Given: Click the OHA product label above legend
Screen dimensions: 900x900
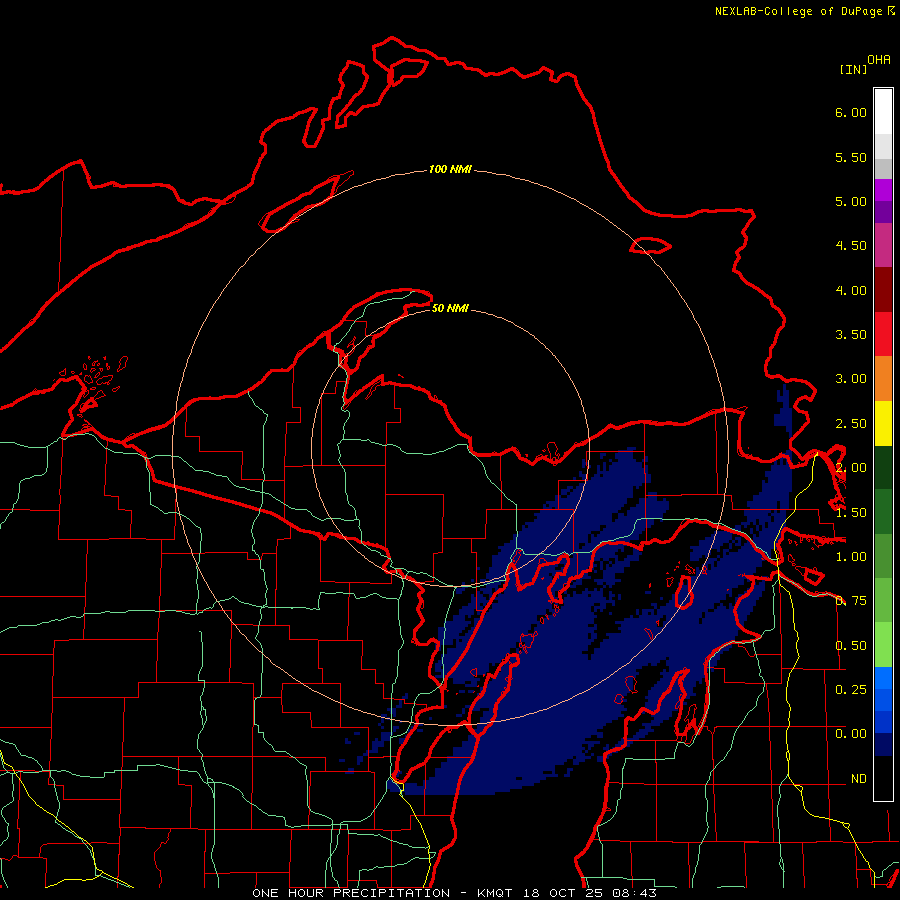Looking at the screenshot, I should pos(879,60).
